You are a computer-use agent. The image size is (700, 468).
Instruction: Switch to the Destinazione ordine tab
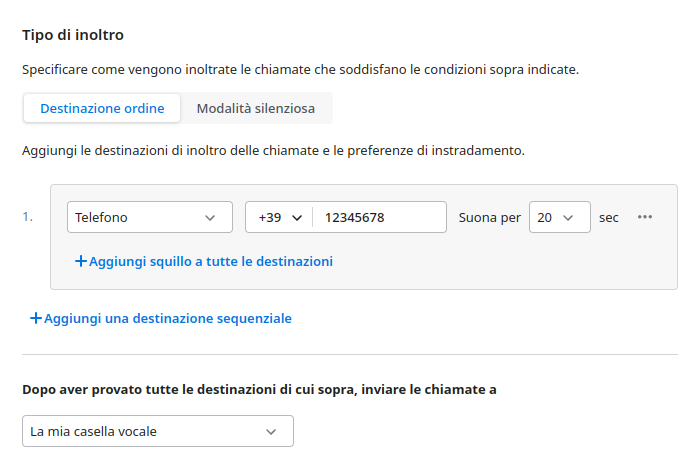(x=102, y=108)
